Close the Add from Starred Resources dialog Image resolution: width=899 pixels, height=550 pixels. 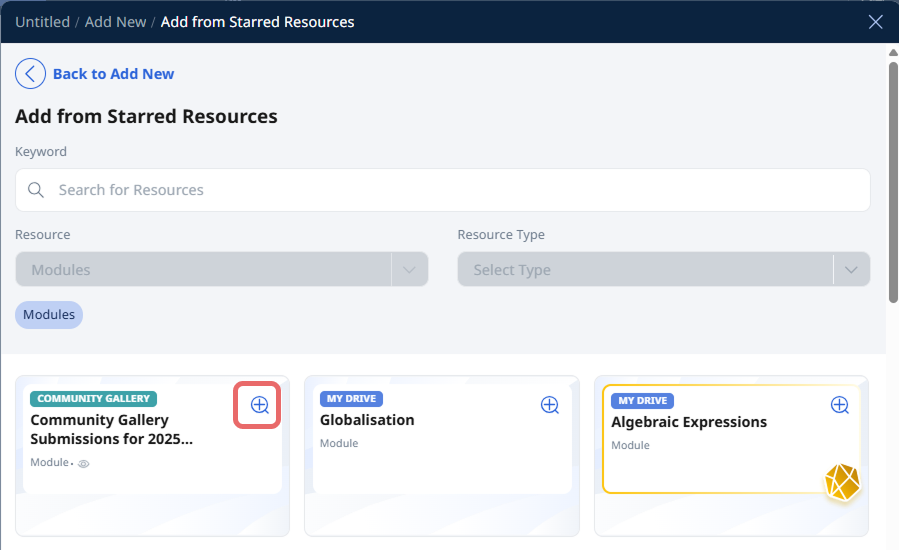(x=875, y=22)
